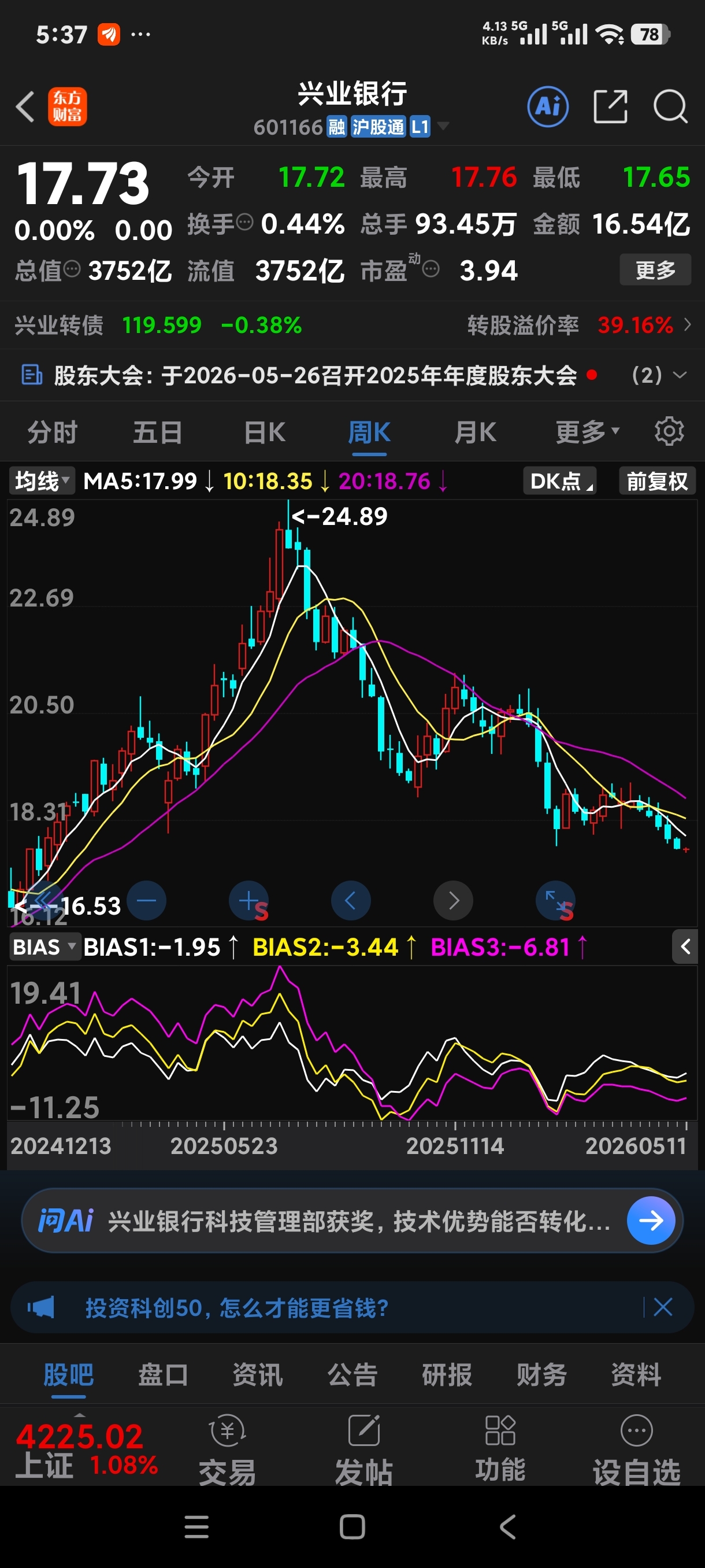Tap the 17.73 current price
Image resolution: width=705 pixels, height=1568 pixels.
coord(83,183)
